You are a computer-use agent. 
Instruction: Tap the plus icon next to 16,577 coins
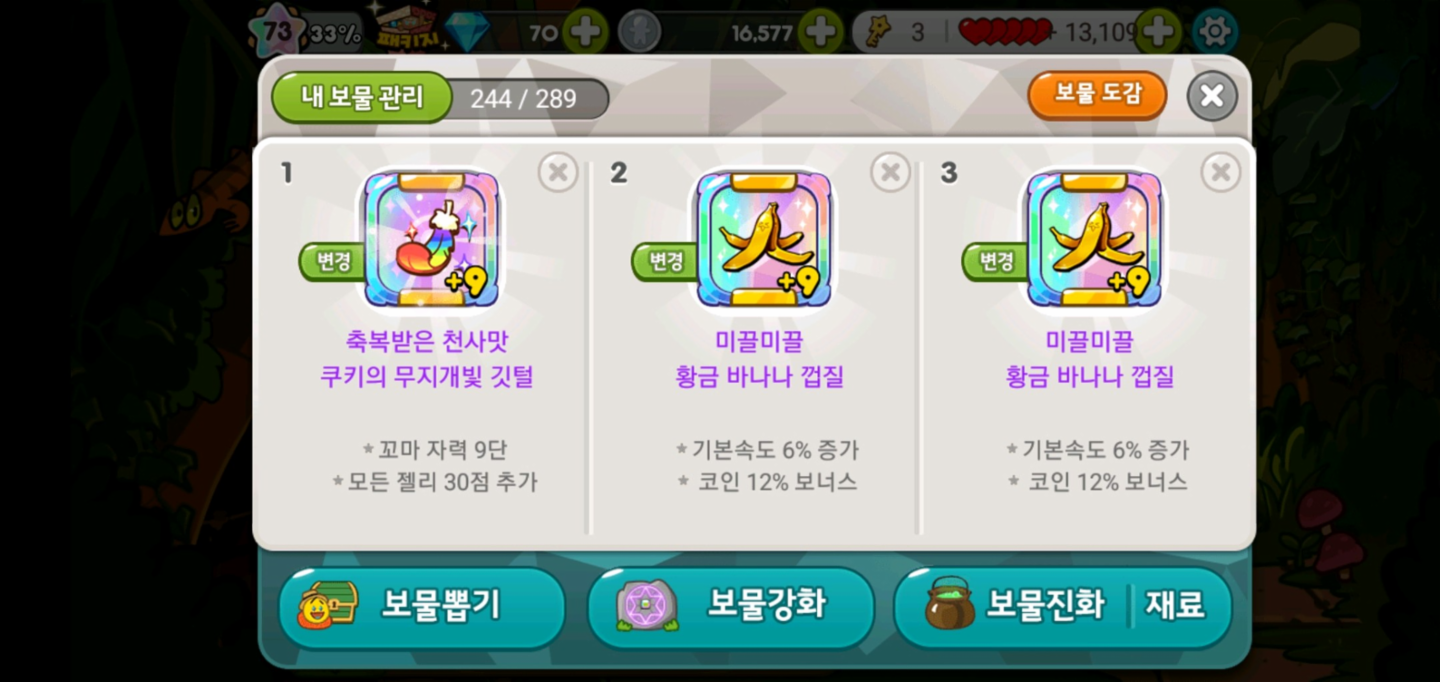(821, 32)
